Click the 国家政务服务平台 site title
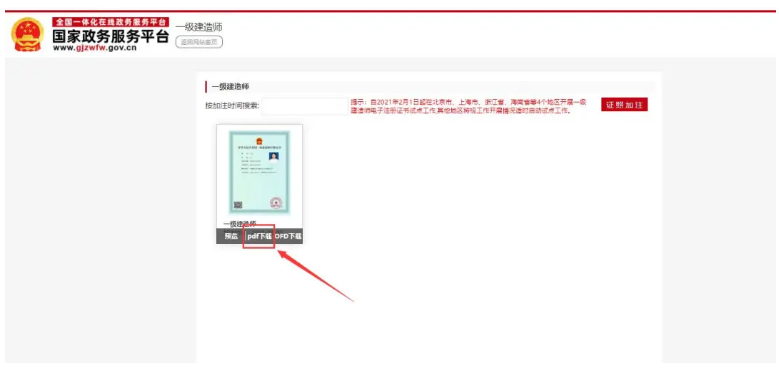The height and width of the screenshot is (368, 779). tap(110, 36)
